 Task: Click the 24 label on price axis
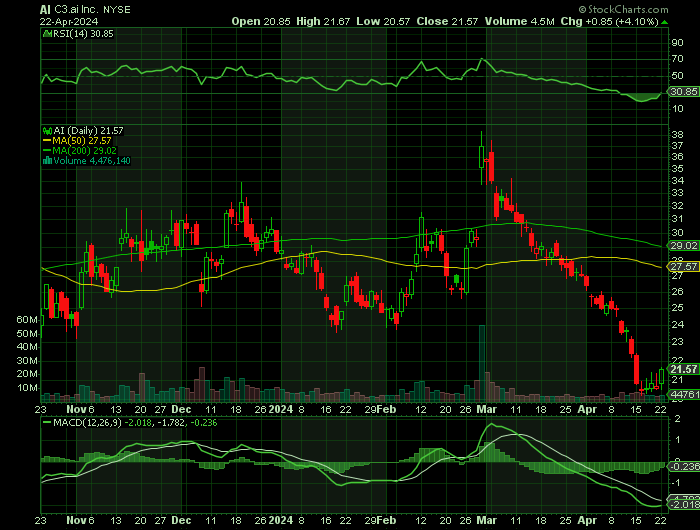[677, 325]
